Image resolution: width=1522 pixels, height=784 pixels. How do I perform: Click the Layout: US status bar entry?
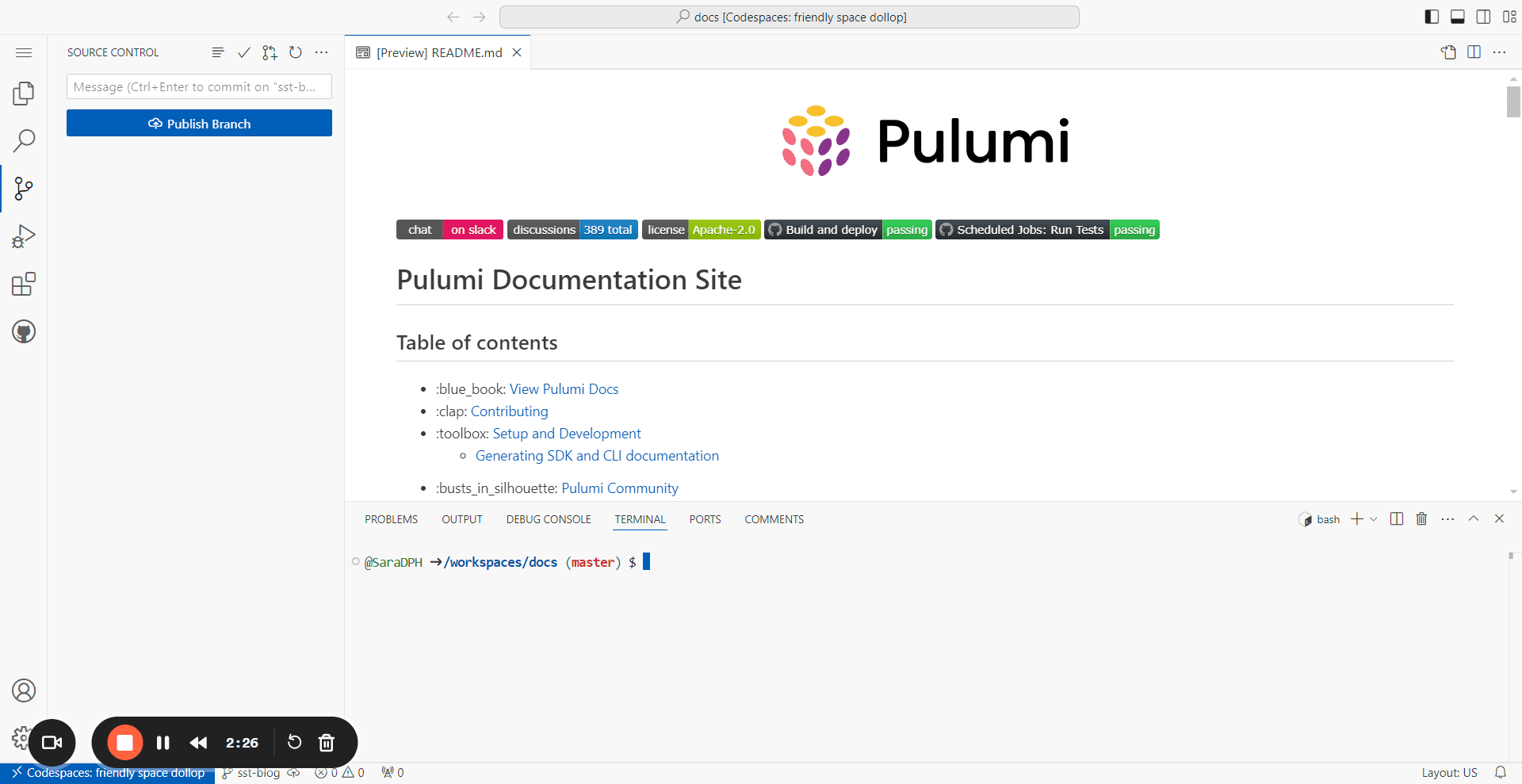[x=1450, y=773]
